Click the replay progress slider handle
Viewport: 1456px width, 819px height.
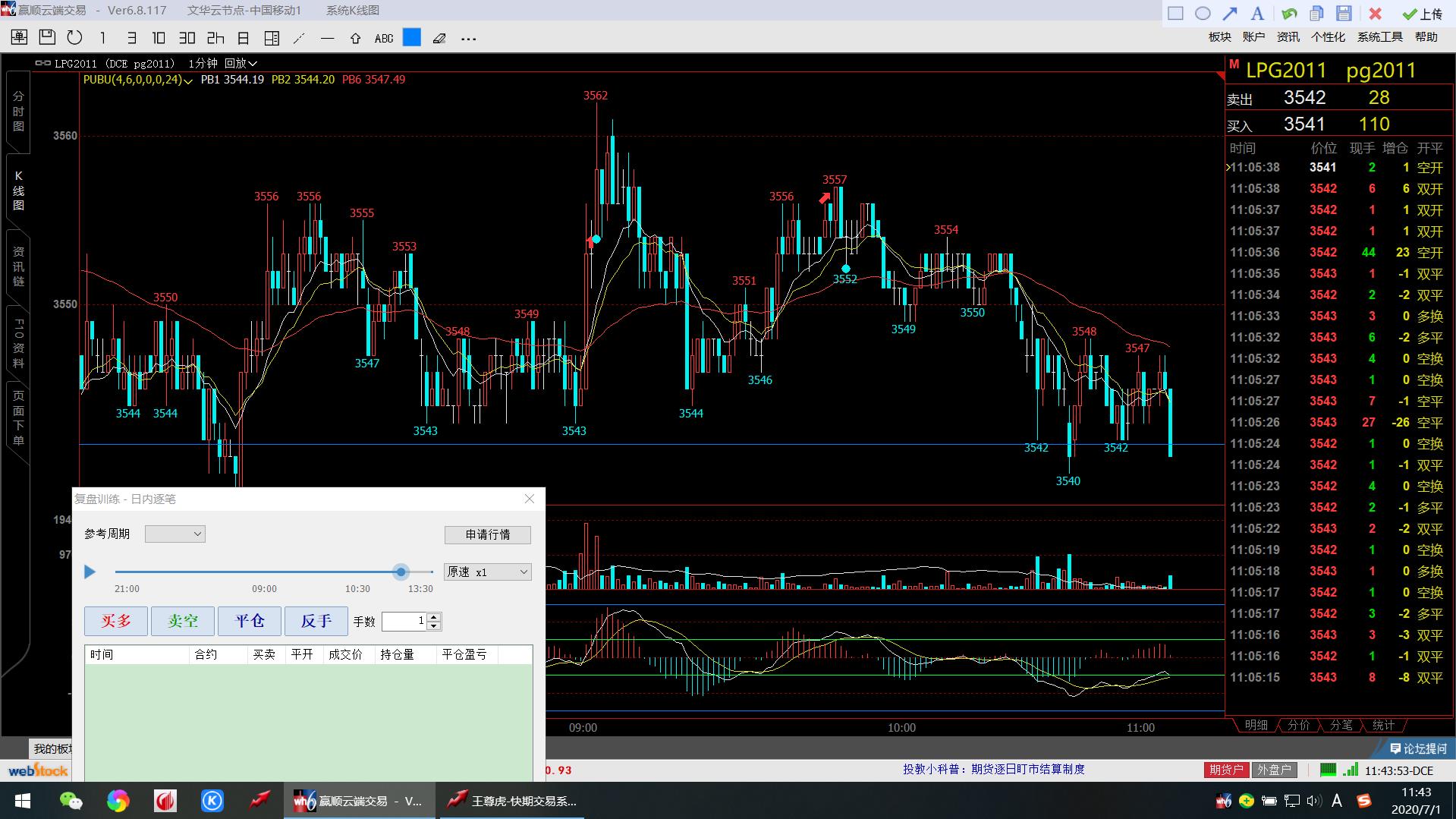click(401, 572)
